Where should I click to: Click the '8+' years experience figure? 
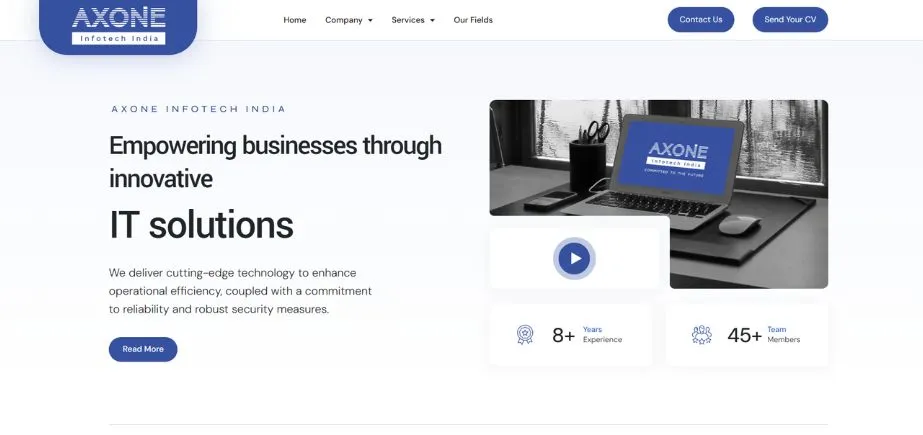click(563, 335)
